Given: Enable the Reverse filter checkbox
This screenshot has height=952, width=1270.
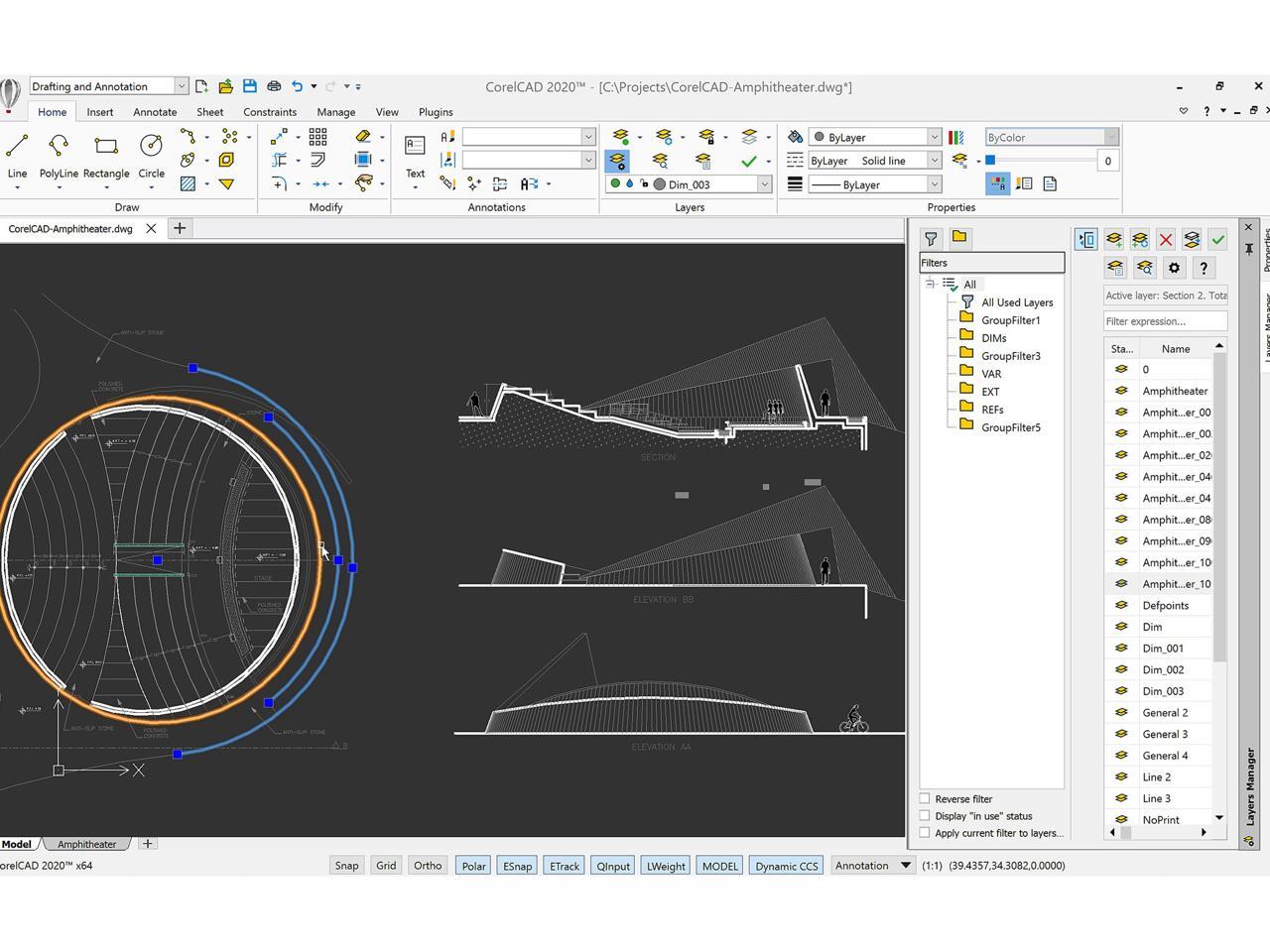Looking at the screenshot, I should point(925,798).
